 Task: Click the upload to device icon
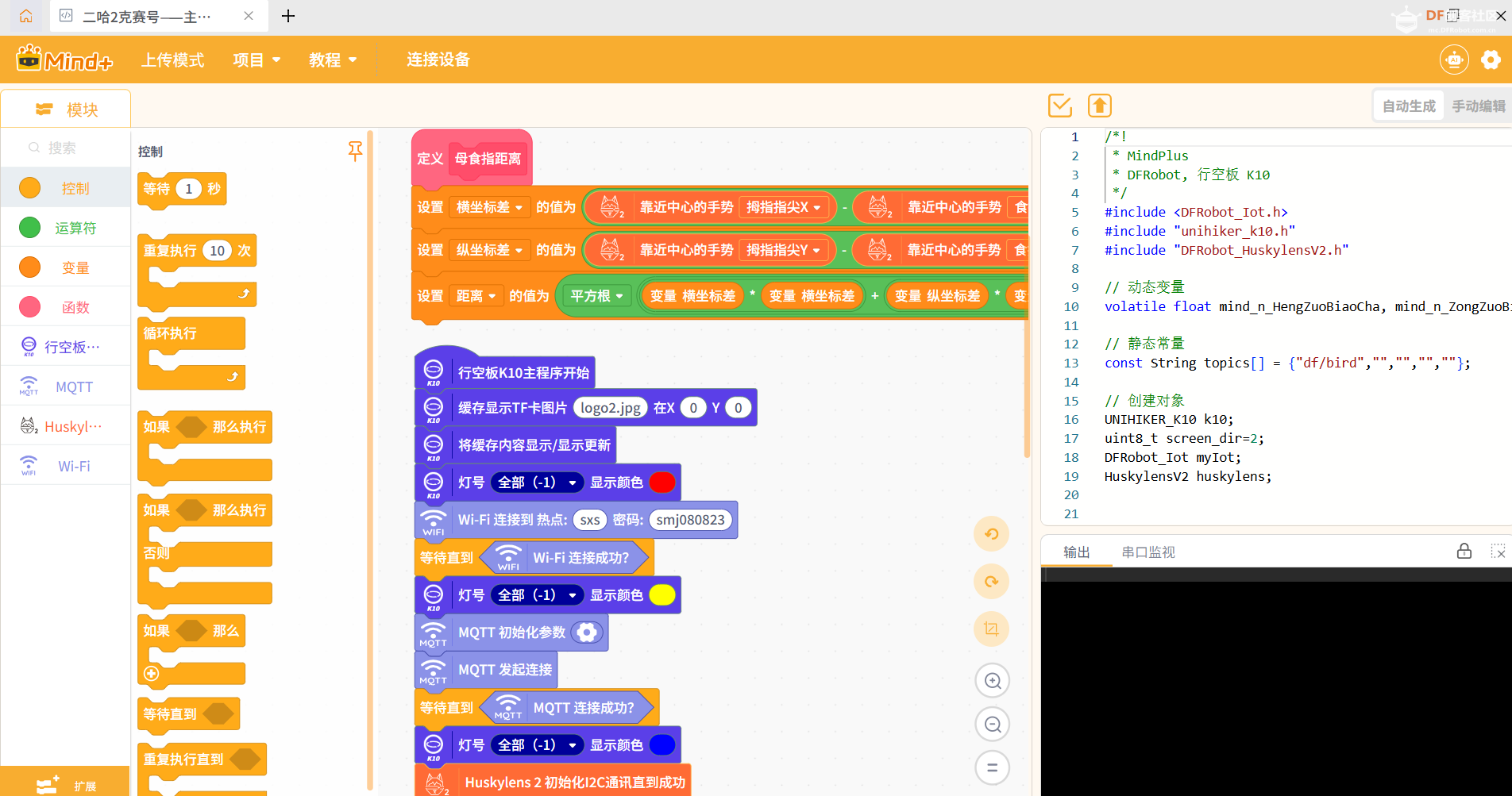[x=1100, y=106]
